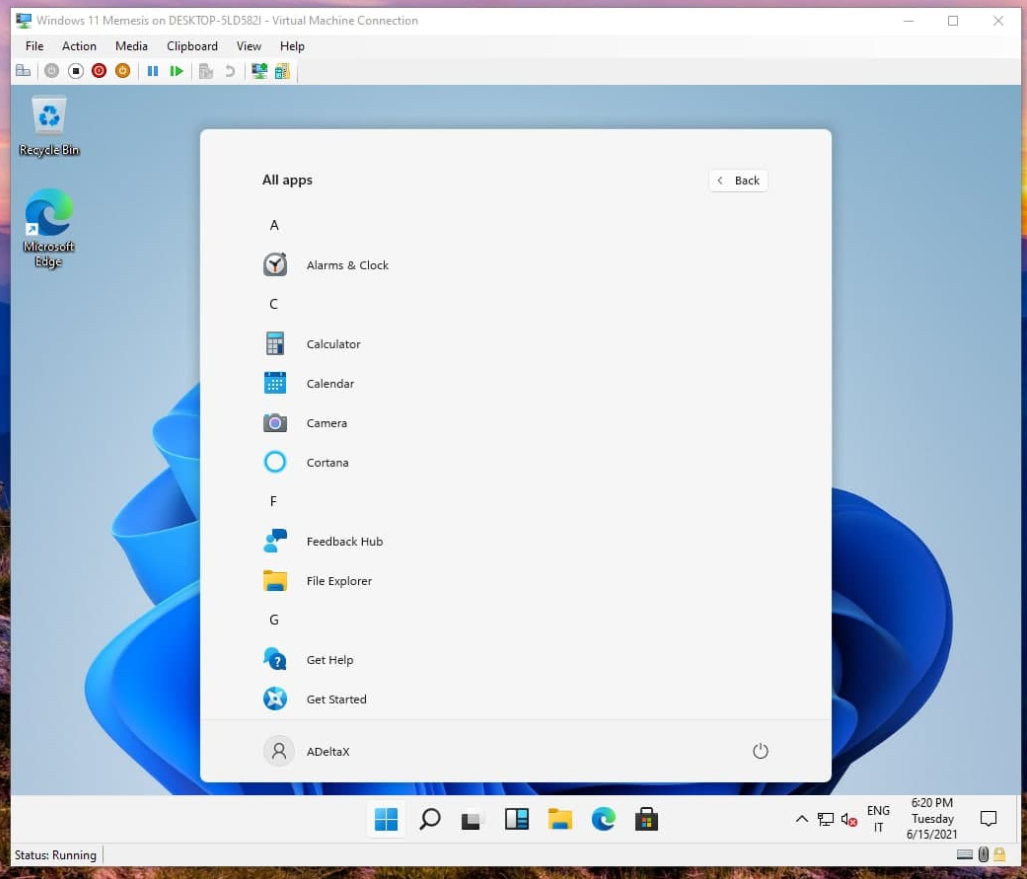This screenshot has height=879, width=1027.
Task: Click the ENG IT language indicator
Action: [878, 819]
